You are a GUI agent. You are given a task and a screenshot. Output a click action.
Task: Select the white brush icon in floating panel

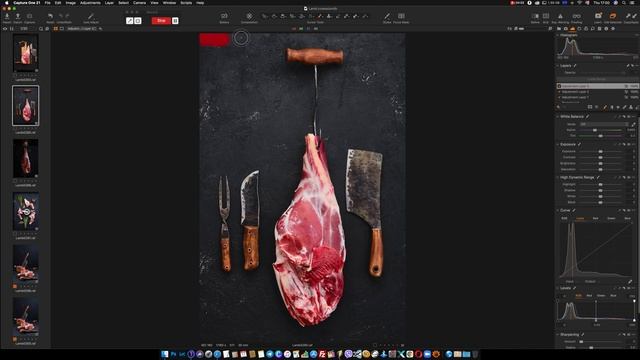tap(130, 21)
